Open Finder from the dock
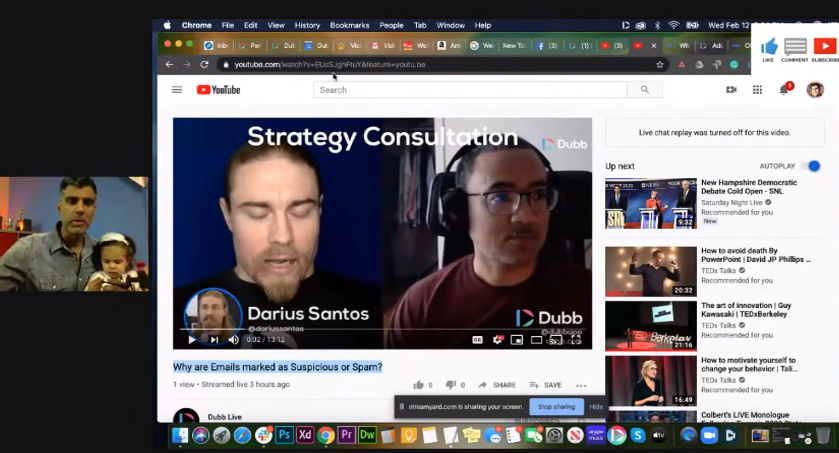 coord(180,435)
